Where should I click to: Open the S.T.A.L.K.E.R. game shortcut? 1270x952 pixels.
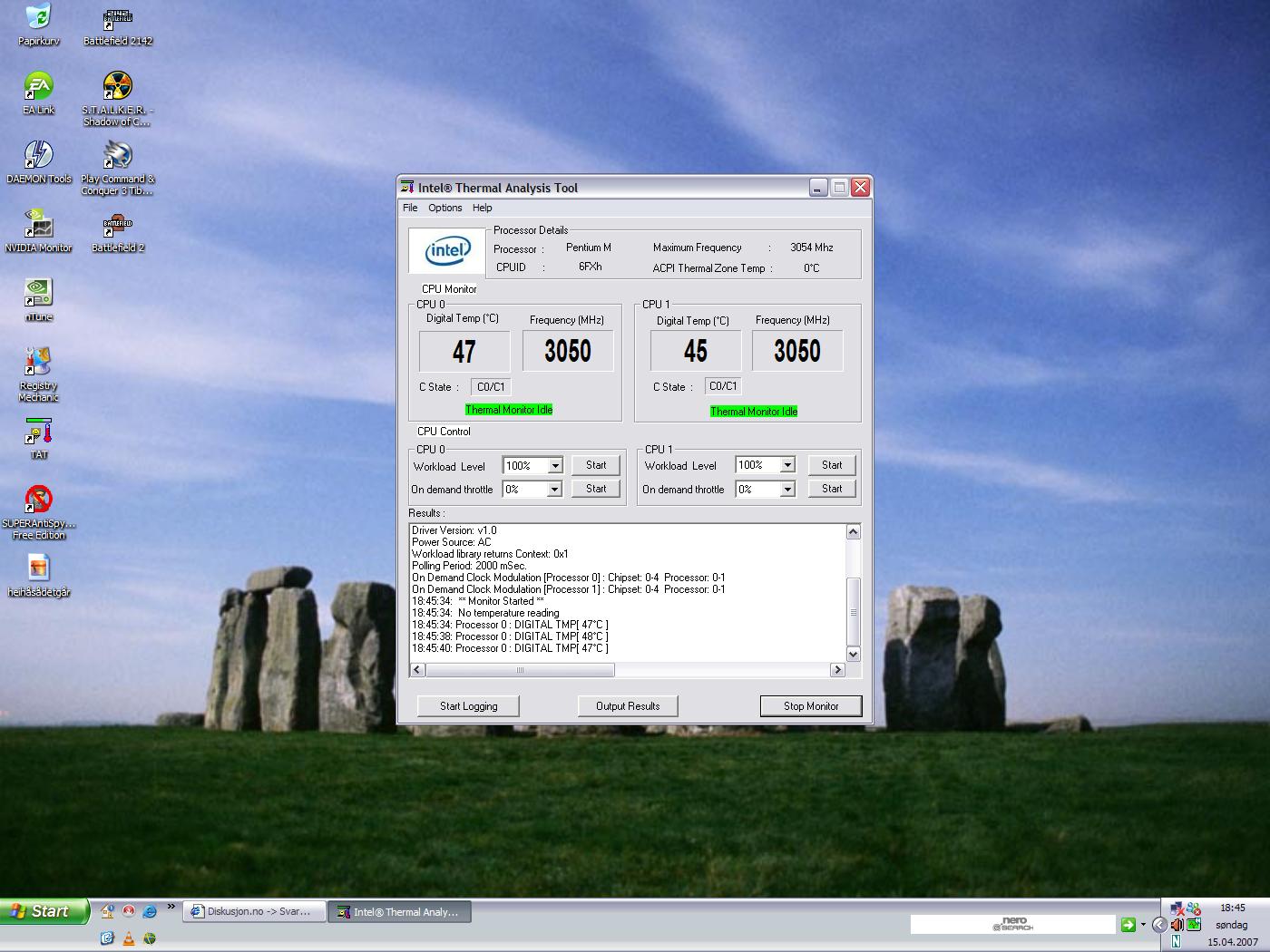point(117,88)
